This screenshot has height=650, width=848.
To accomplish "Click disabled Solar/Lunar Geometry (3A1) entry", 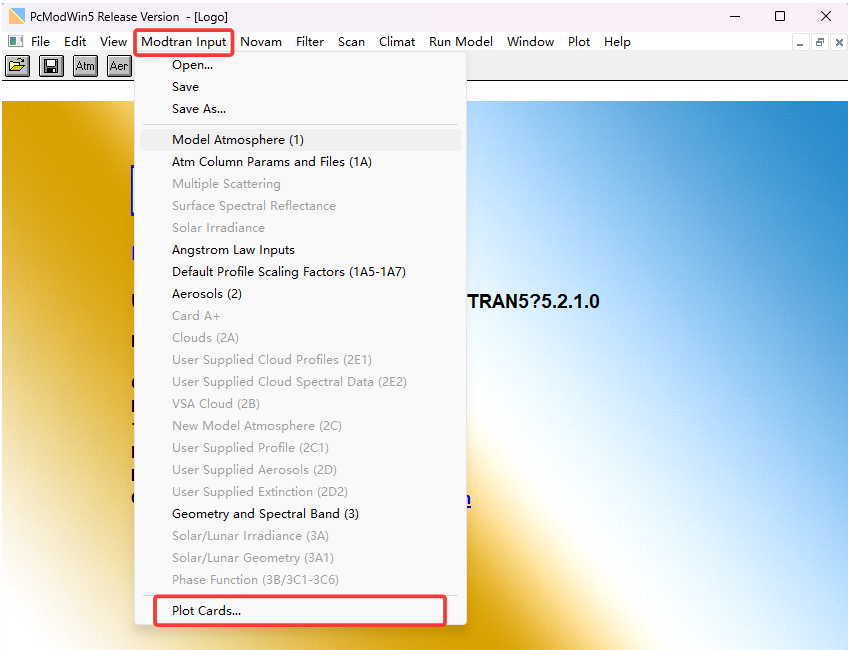I will tap(300, 558).
